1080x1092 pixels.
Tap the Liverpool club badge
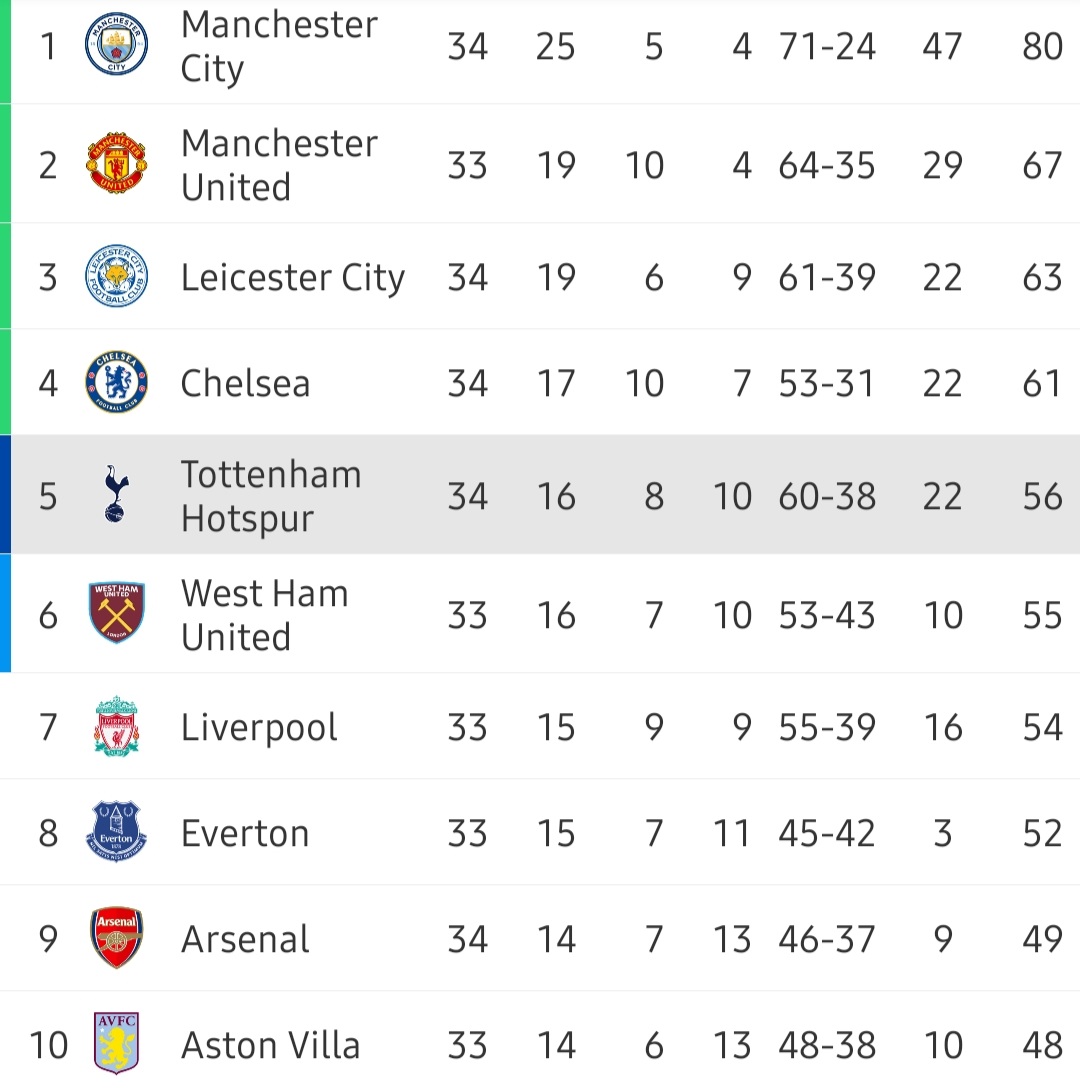click(x=116, y=727)
